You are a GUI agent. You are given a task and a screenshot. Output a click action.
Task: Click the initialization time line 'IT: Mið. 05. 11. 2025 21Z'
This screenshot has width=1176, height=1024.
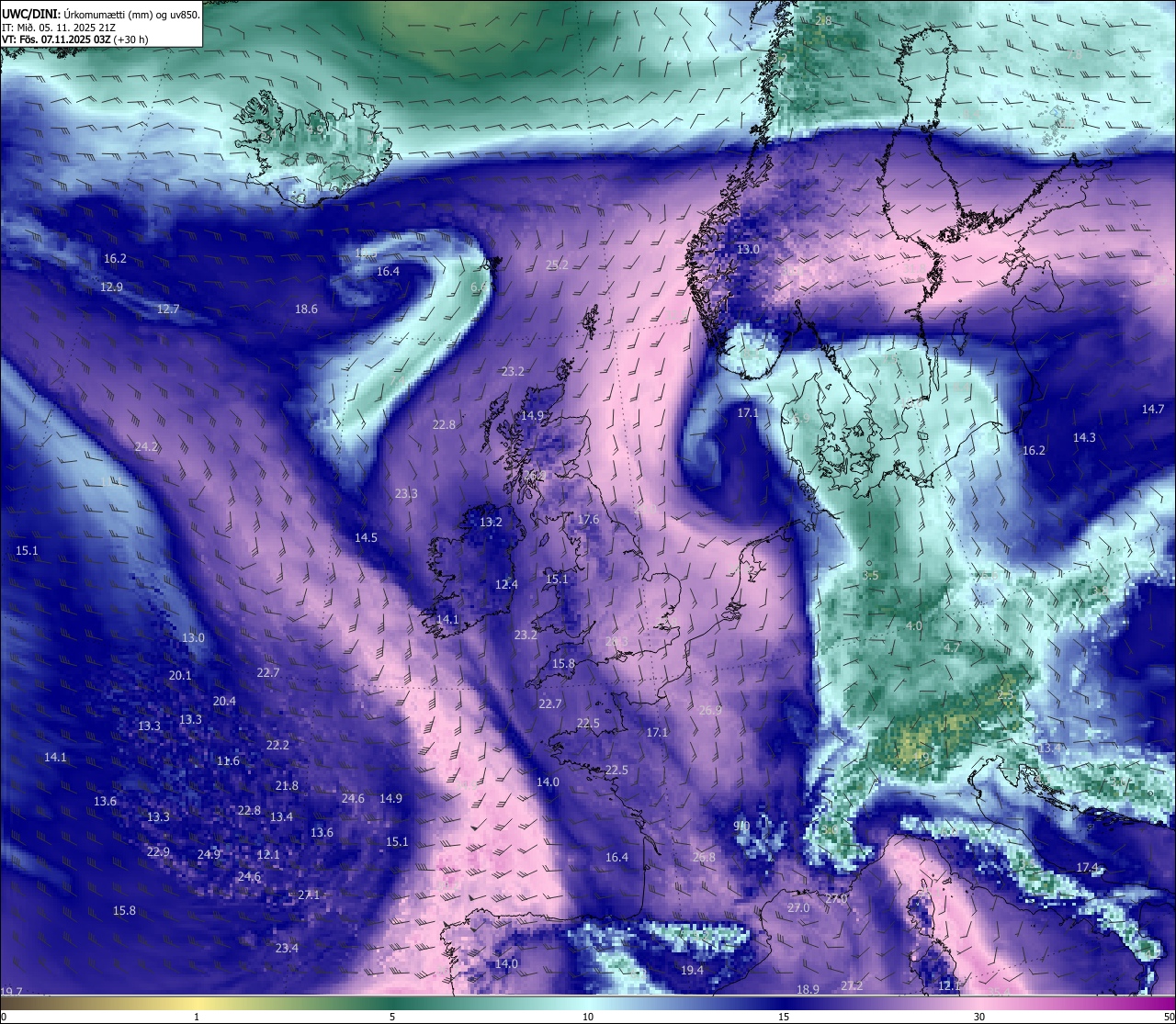[x=58, y=28]
